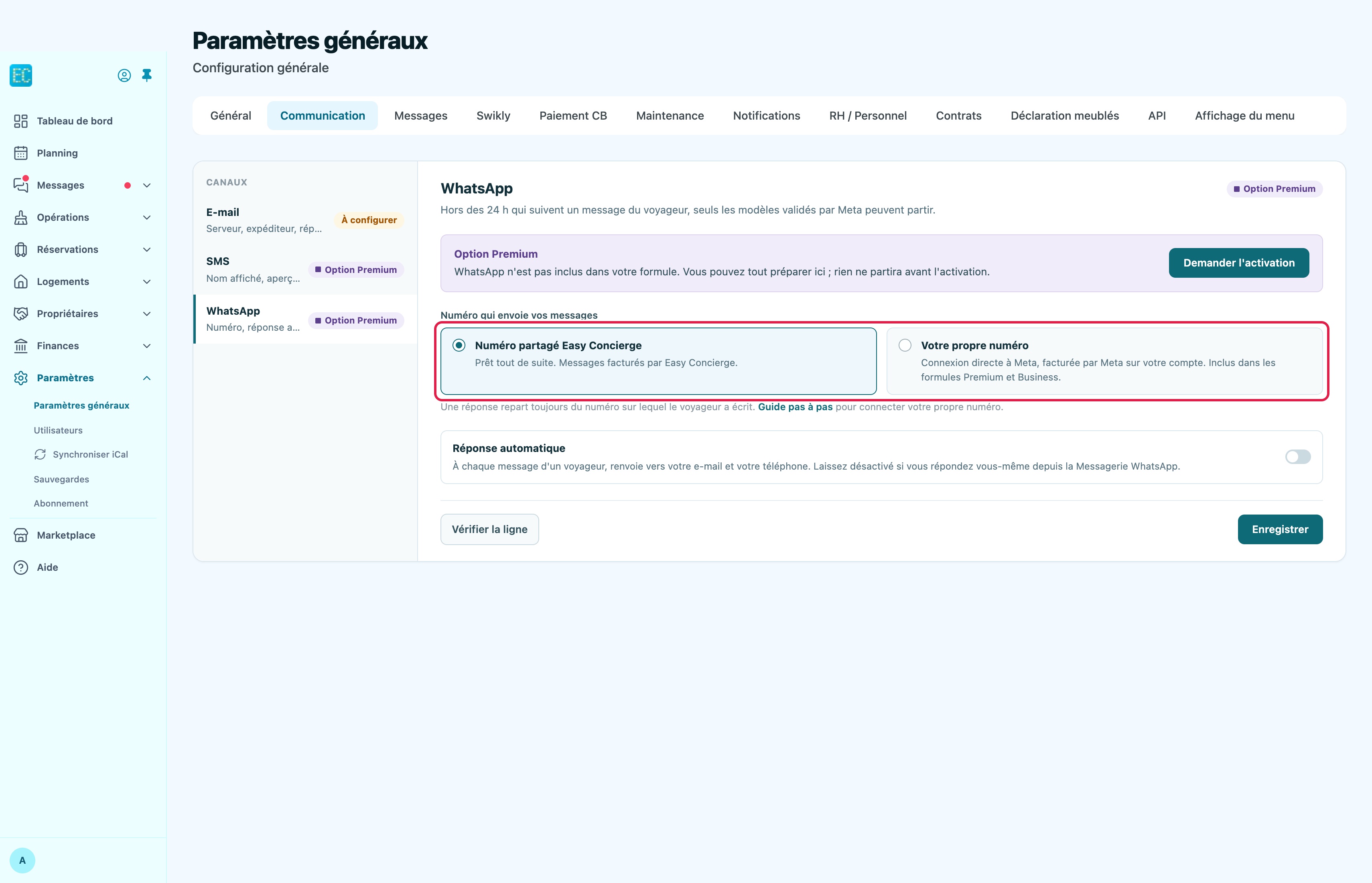
Task: Click Vérifier la ligne button
Action: click(489, 529)
